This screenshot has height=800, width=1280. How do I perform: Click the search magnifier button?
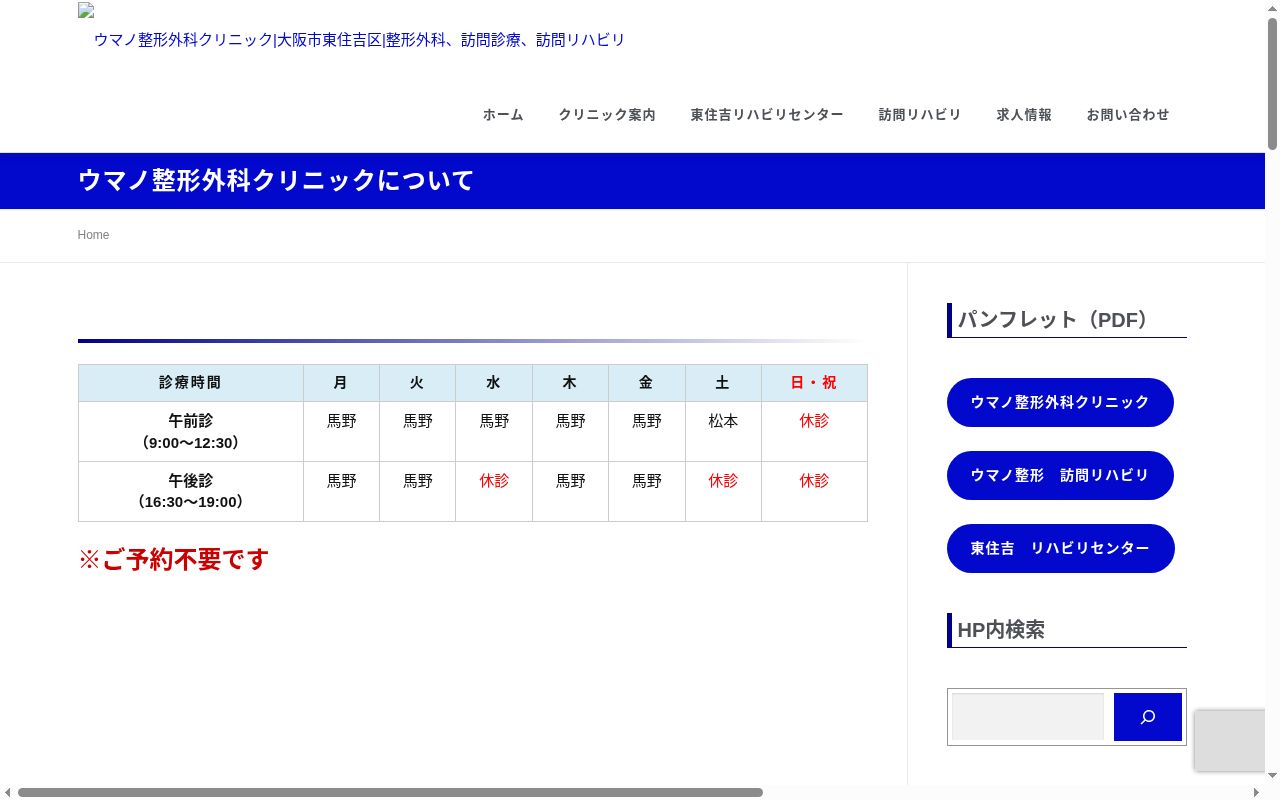1147,717
